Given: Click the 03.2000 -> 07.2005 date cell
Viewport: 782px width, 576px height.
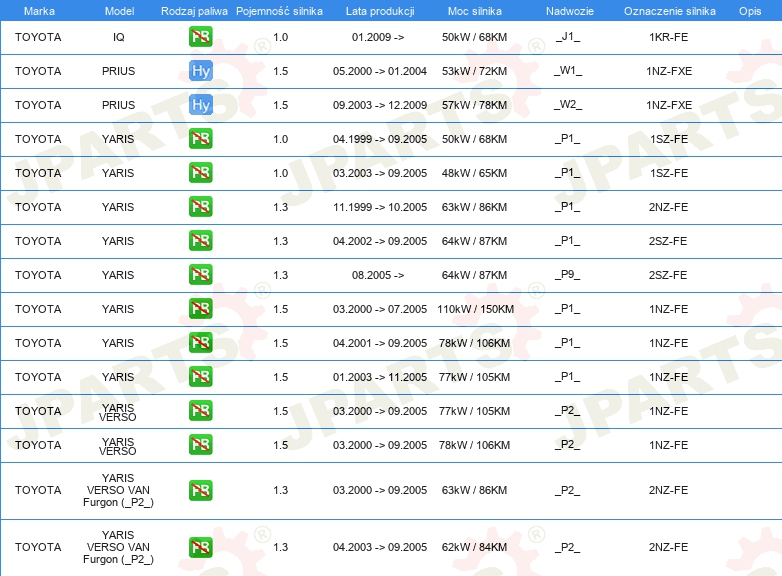Looking at the screenshot, I should point(380,309).
